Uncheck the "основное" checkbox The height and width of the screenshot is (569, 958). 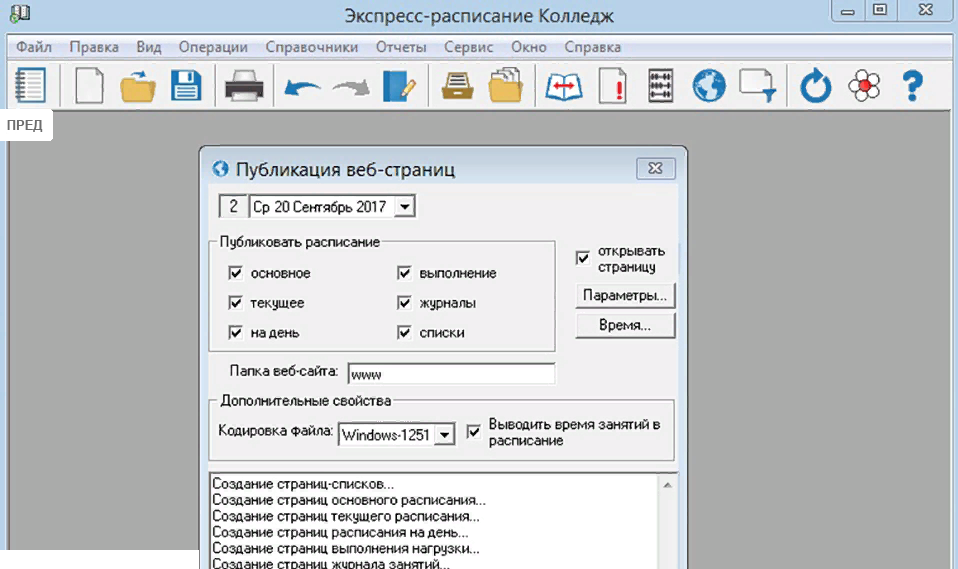[236, 273]
